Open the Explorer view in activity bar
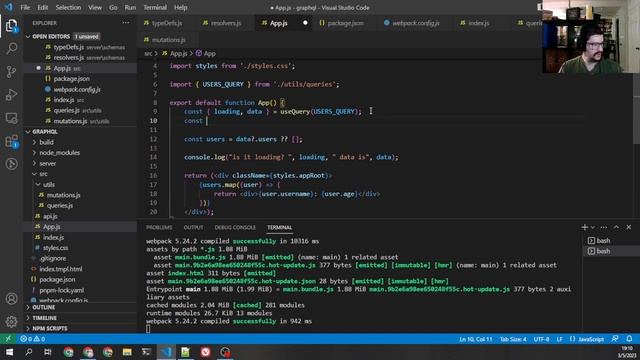Image resolution: width=640 pixels, height=360 pixels. [11, 26]
